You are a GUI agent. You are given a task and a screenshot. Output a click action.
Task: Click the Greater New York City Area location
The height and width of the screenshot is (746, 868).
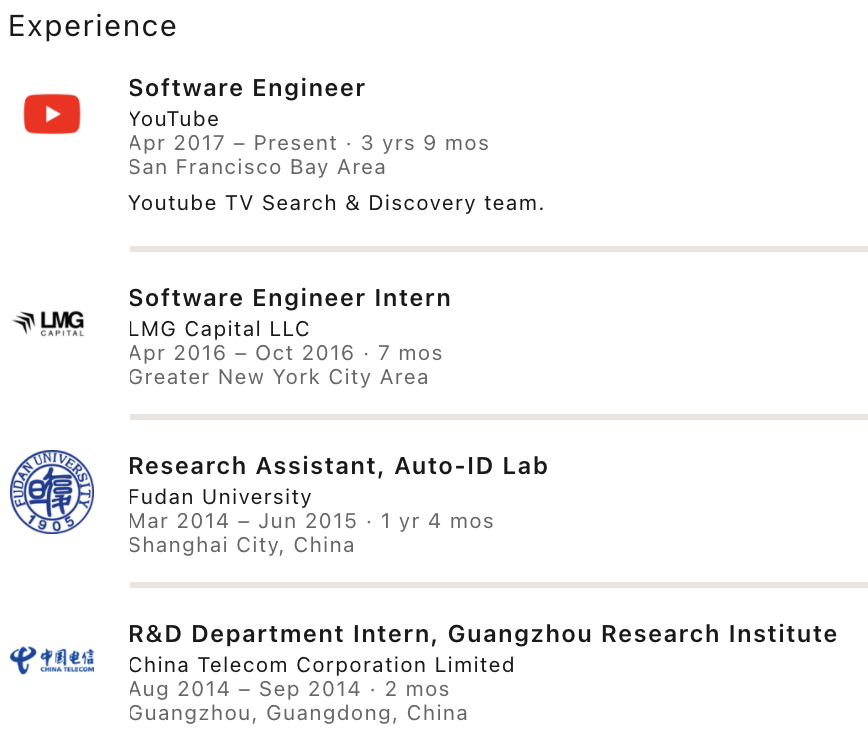[x=278, y=377]
